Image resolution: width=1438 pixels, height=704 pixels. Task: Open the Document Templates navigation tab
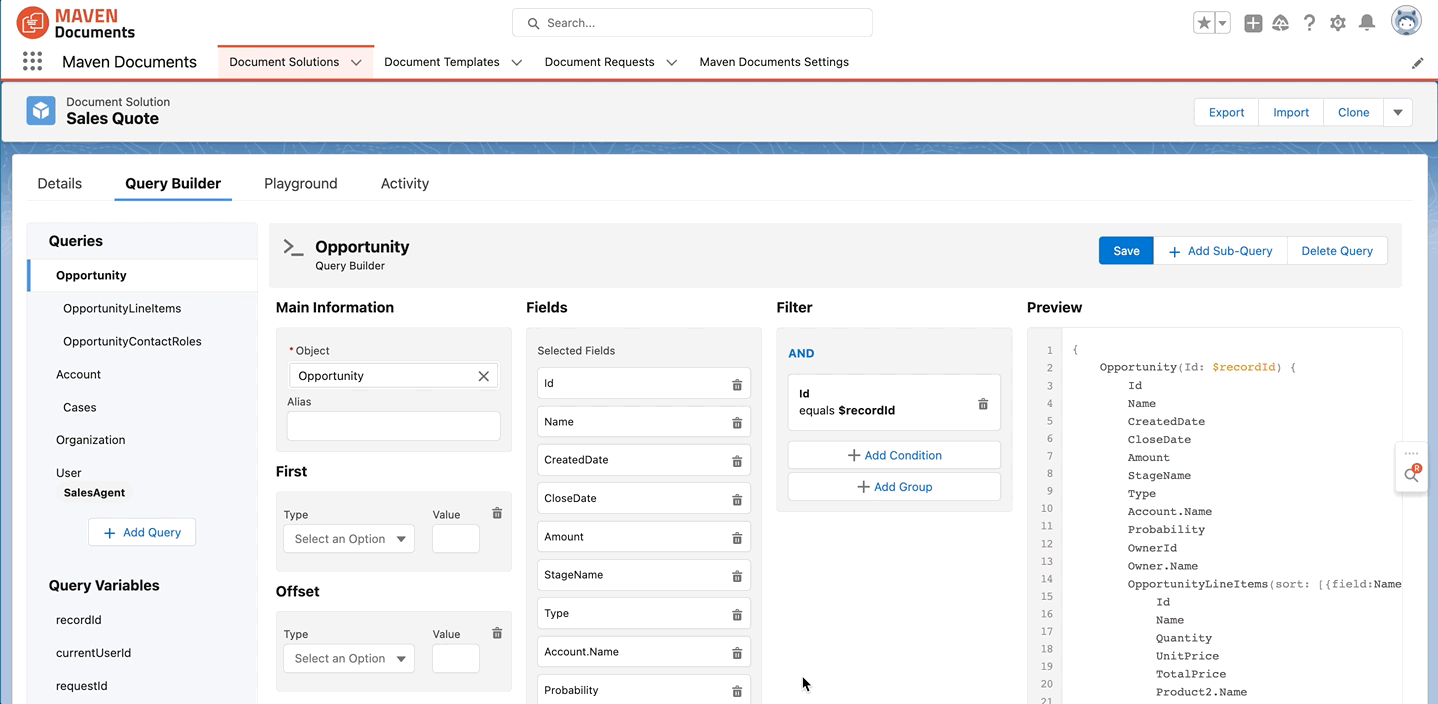(x=442, y=62)
